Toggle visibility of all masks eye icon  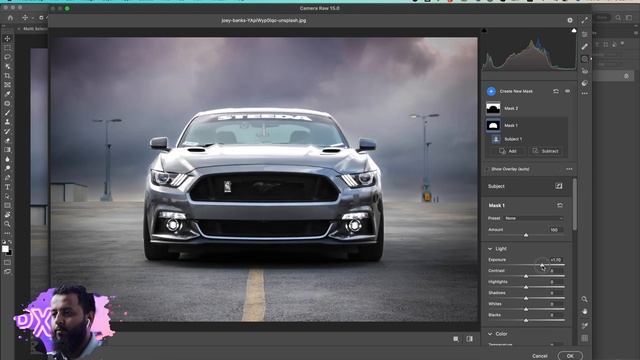(567, 91)
